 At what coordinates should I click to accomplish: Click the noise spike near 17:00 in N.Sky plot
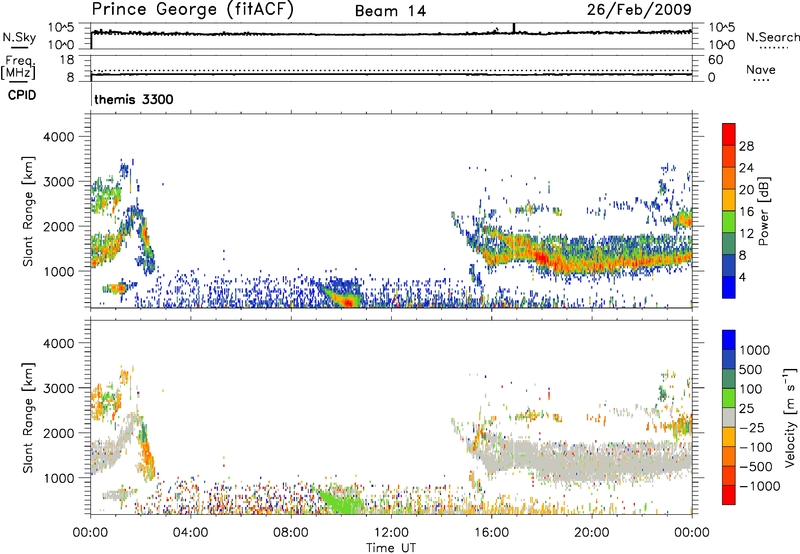(514, 28)
